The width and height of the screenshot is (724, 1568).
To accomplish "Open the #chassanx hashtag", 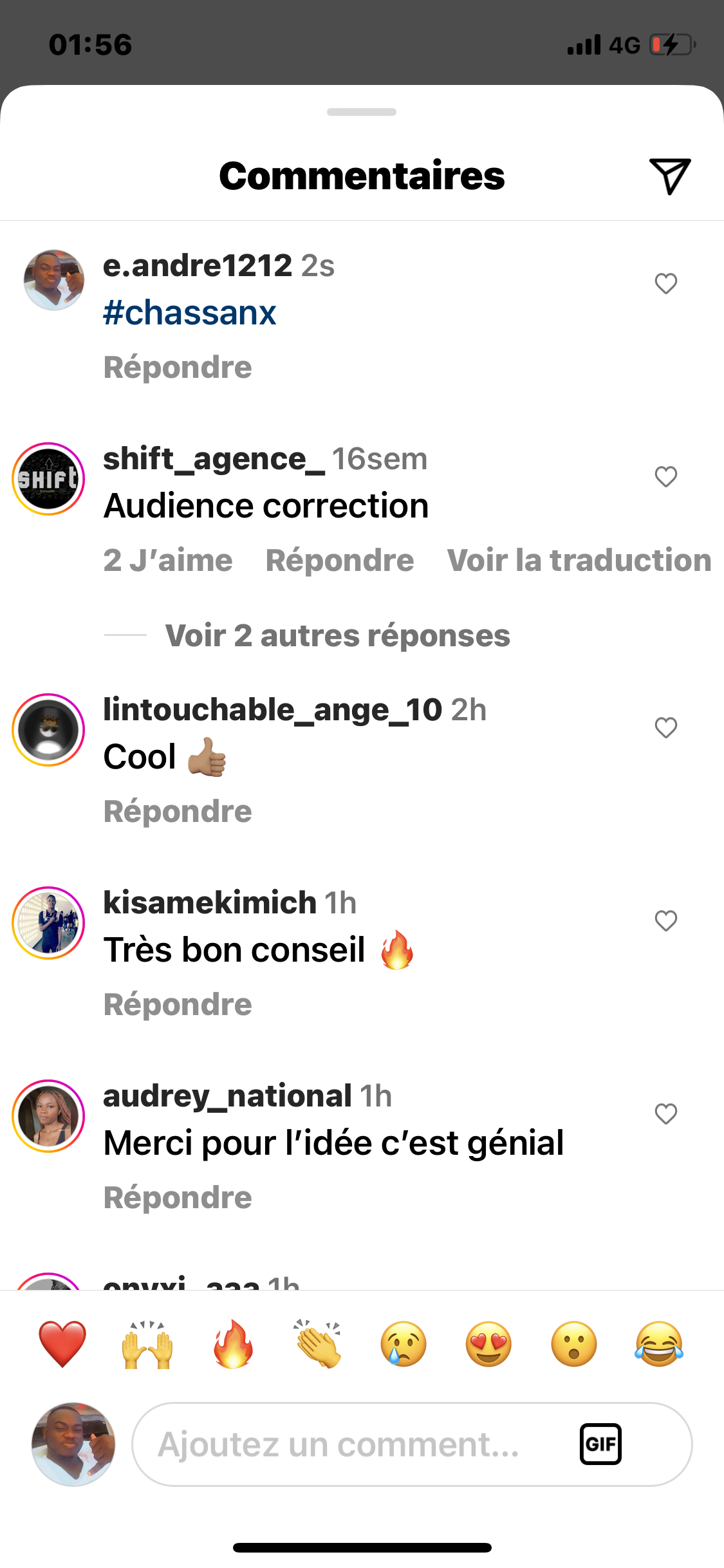I will click(x=190, y=313).
